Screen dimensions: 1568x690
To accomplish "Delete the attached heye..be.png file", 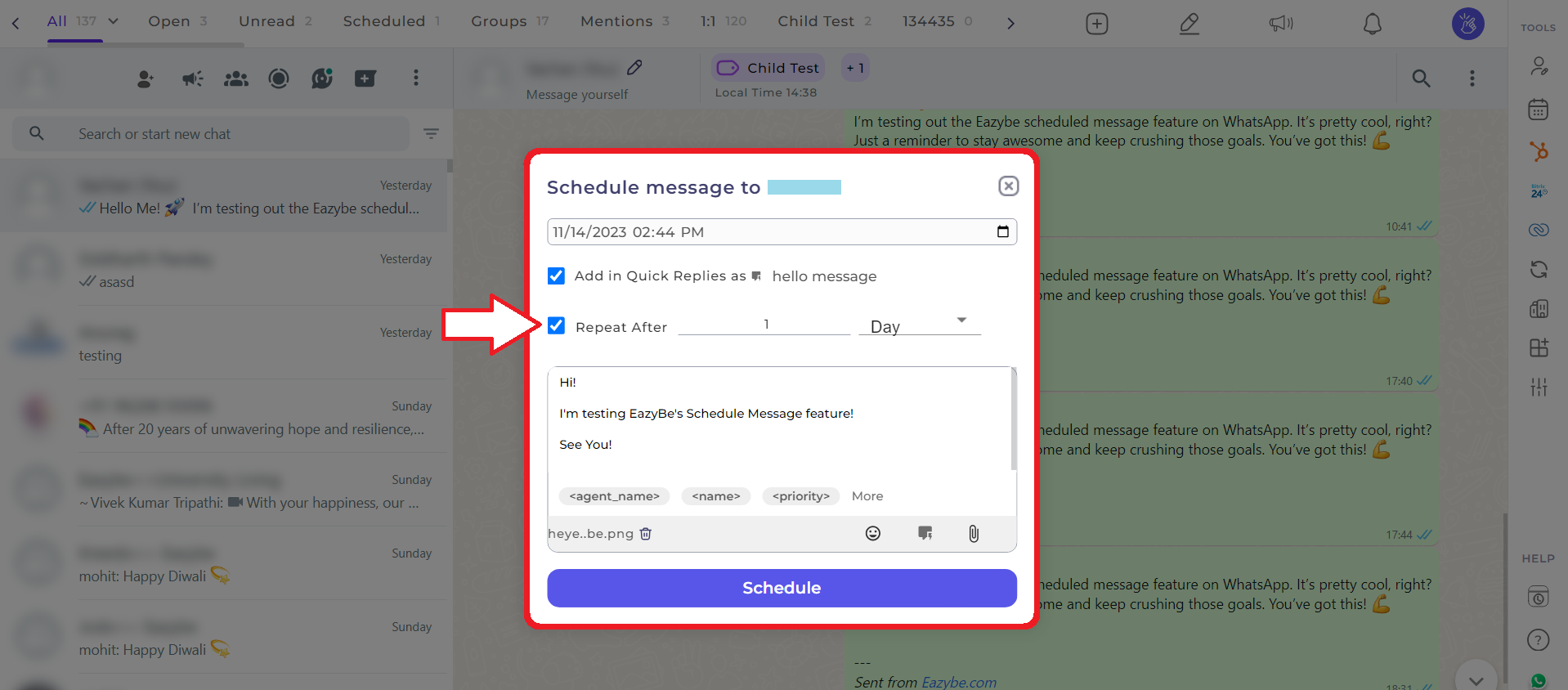I will (x=646, y=534).
